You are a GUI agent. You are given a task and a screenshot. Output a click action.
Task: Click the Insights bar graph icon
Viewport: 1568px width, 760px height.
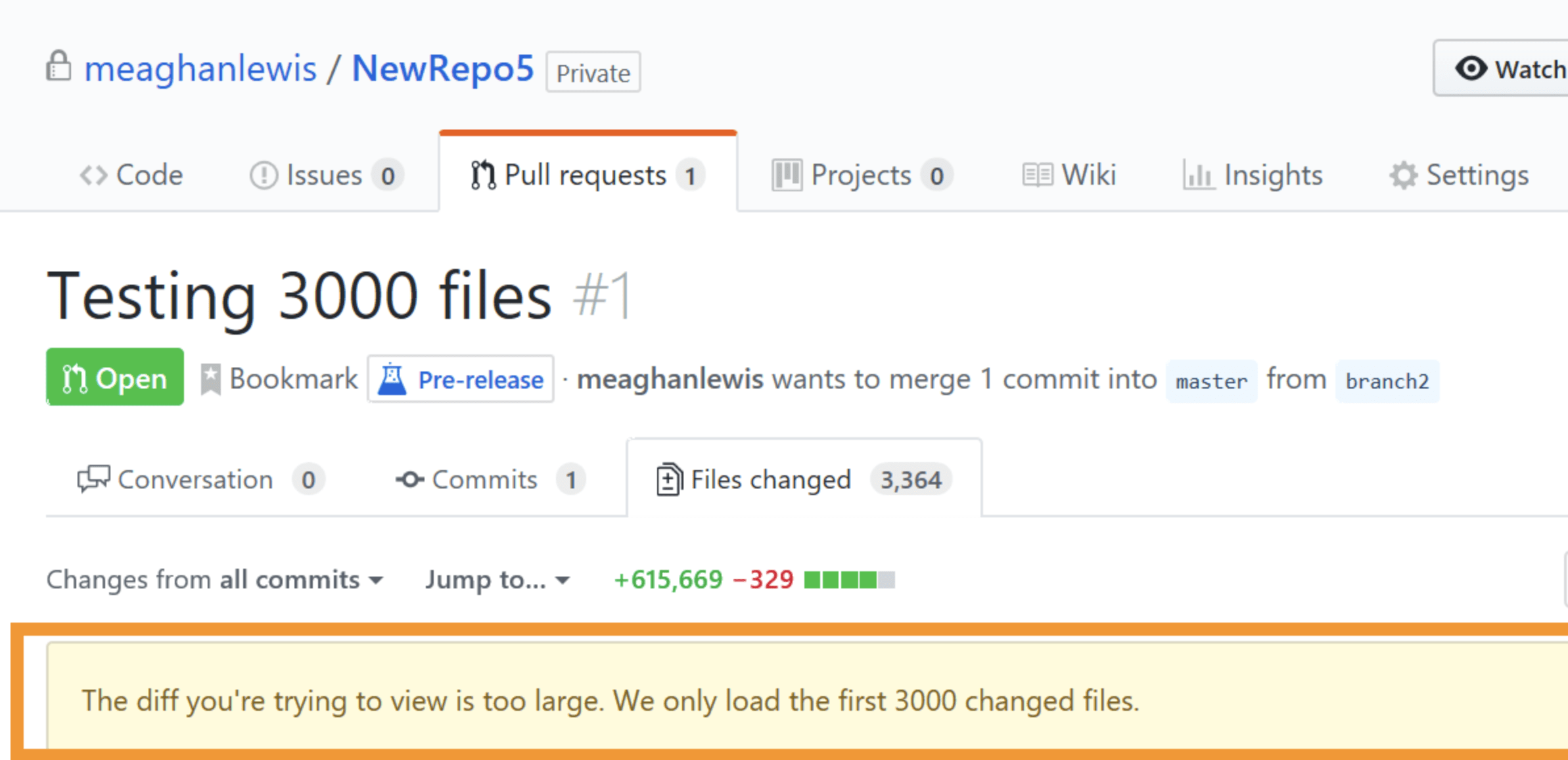click(1198, 176)
